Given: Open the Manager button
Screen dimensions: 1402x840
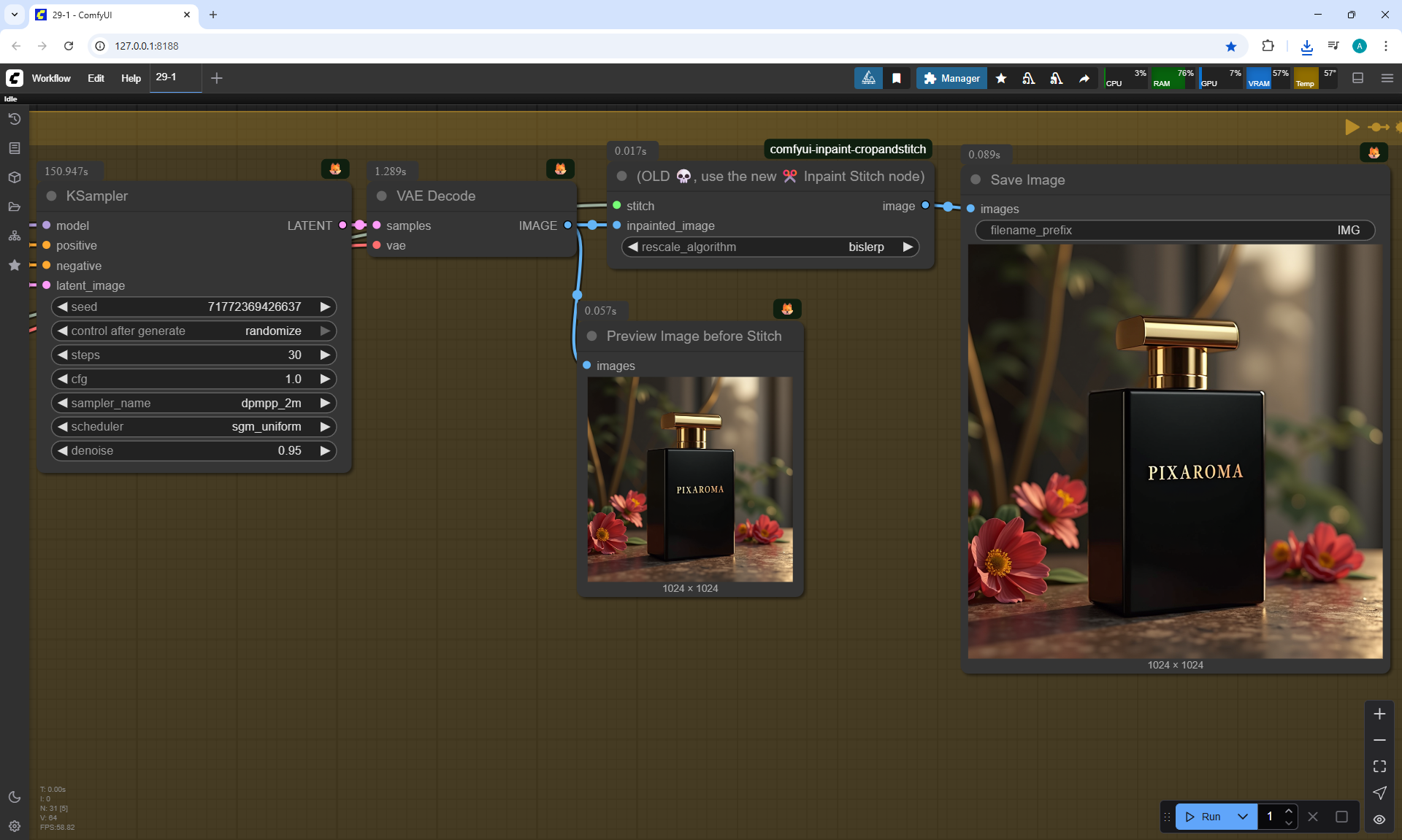Looking at the screenshot, I should pos(951,78).
